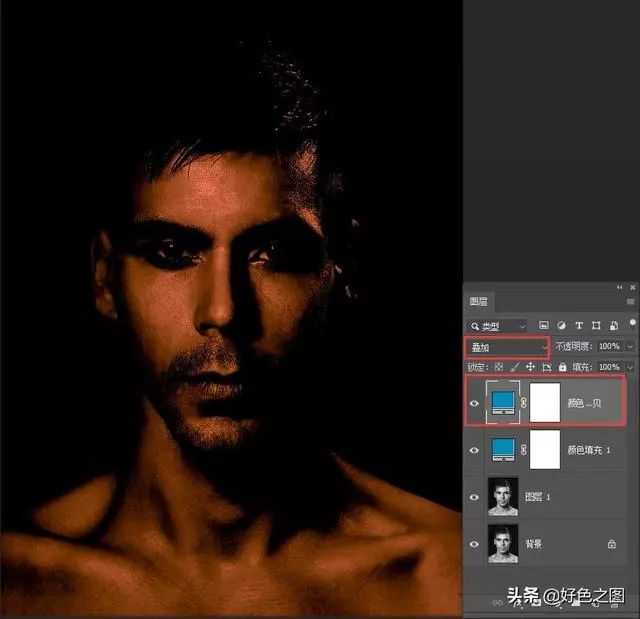Select white mask thumbnail of top layer

(x=546, y=403)
